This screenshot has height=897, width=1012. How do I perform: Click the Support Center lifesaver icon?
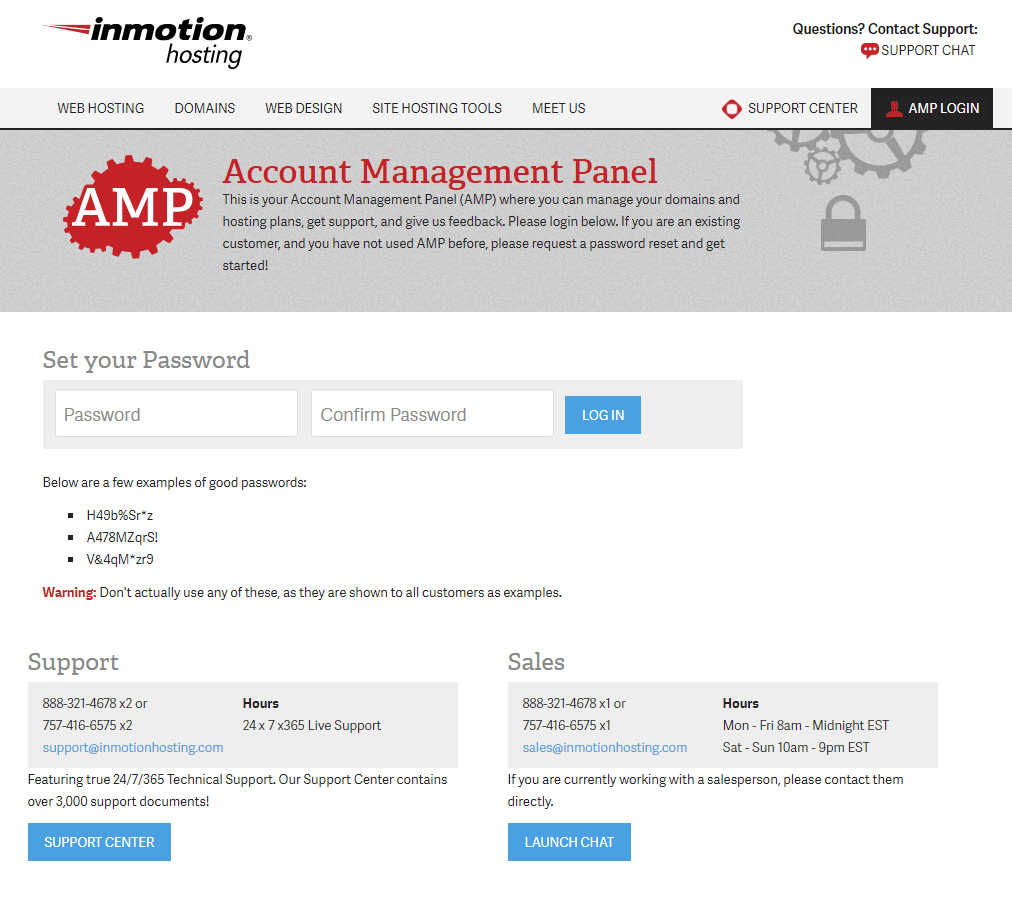[731, 108]
